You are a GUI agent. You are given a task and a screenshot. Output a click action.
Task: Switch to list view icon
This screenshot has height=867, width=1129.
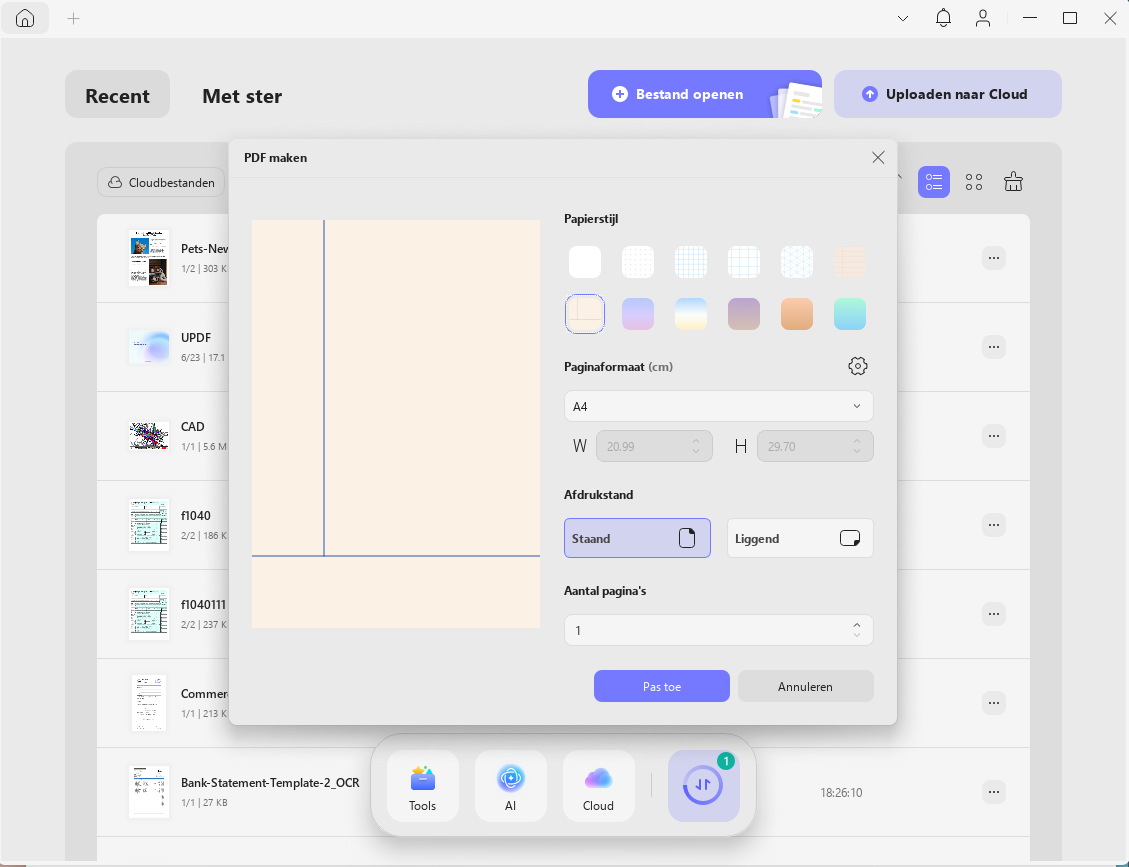tap(934, 182)
